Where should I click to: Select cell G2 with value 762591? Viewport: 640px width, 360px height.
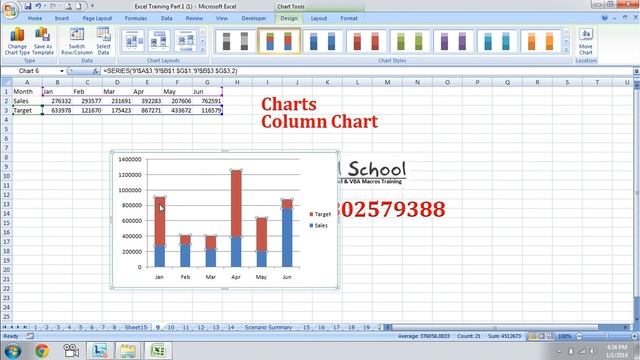207,101
